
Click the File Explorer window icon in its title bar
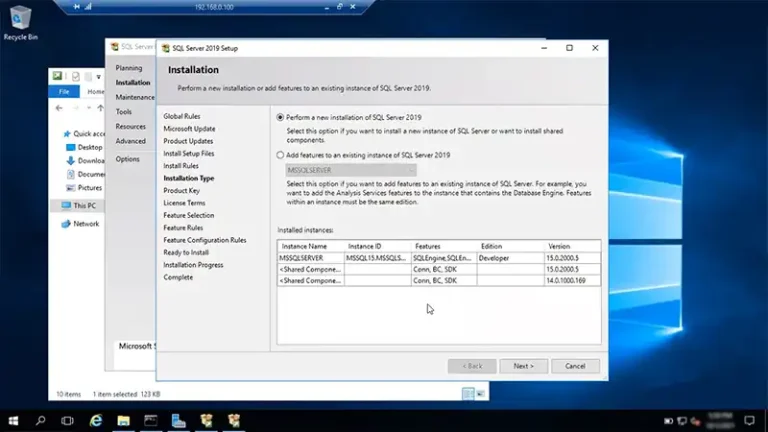pos(57,76)
